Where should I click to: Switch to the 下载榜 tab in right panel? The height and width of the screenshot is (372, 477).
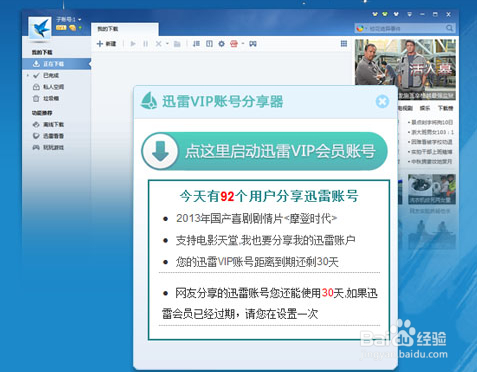pos(445,108)
